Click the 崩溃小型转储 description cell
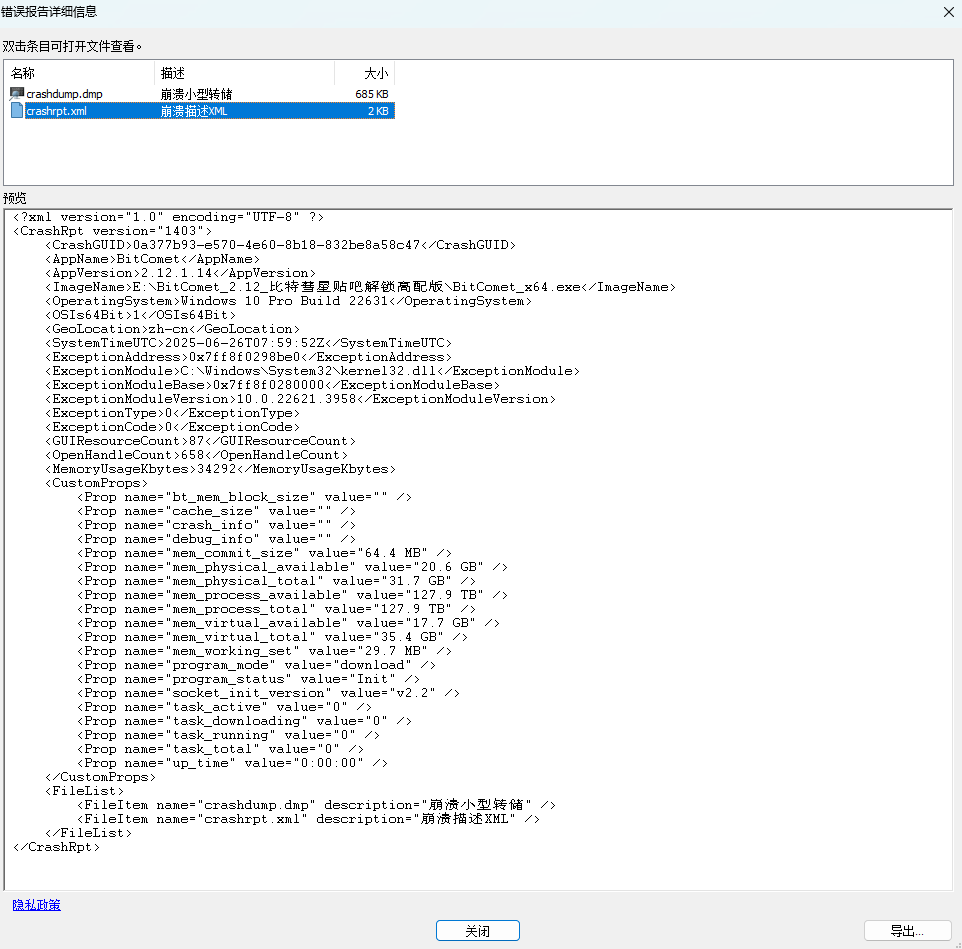962x949 pixels. click(196, 94)
